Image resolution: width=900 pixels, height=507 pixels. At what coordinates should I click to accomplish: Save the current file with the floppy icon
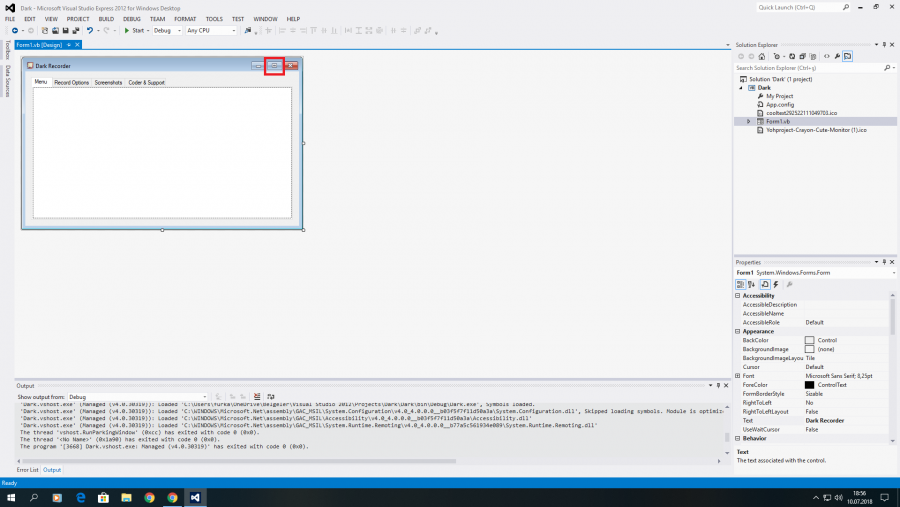(65, 30)
